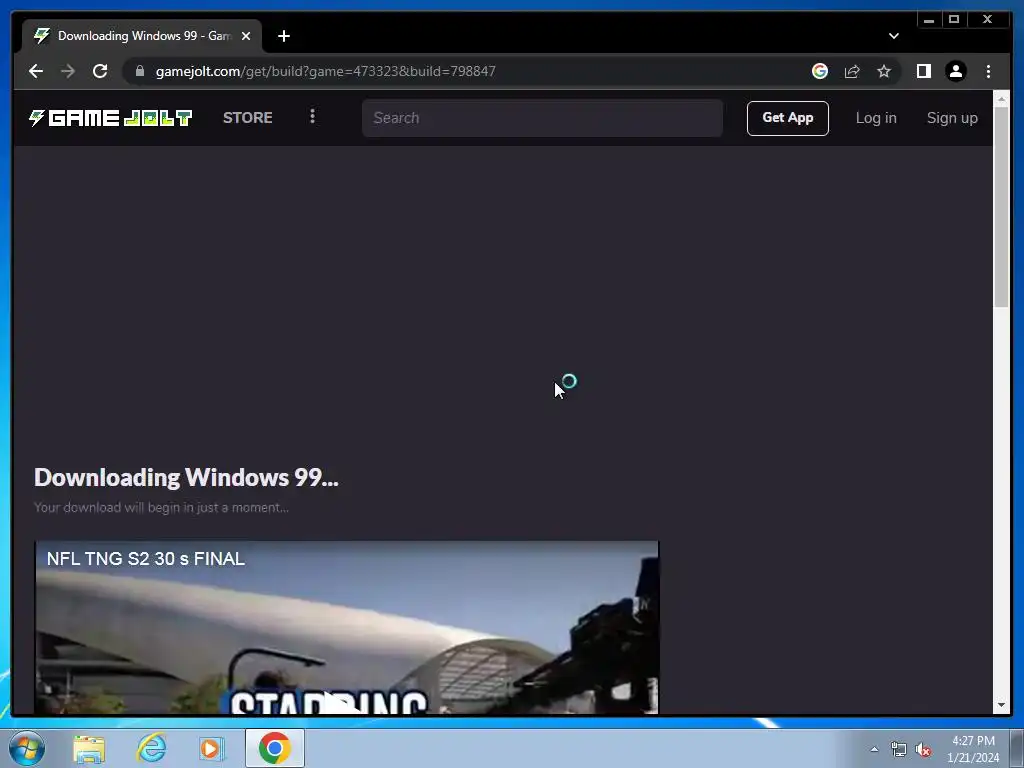Screen dimensions: 1024x768
Task: Click the Get App button
Action: pos(788,118)
